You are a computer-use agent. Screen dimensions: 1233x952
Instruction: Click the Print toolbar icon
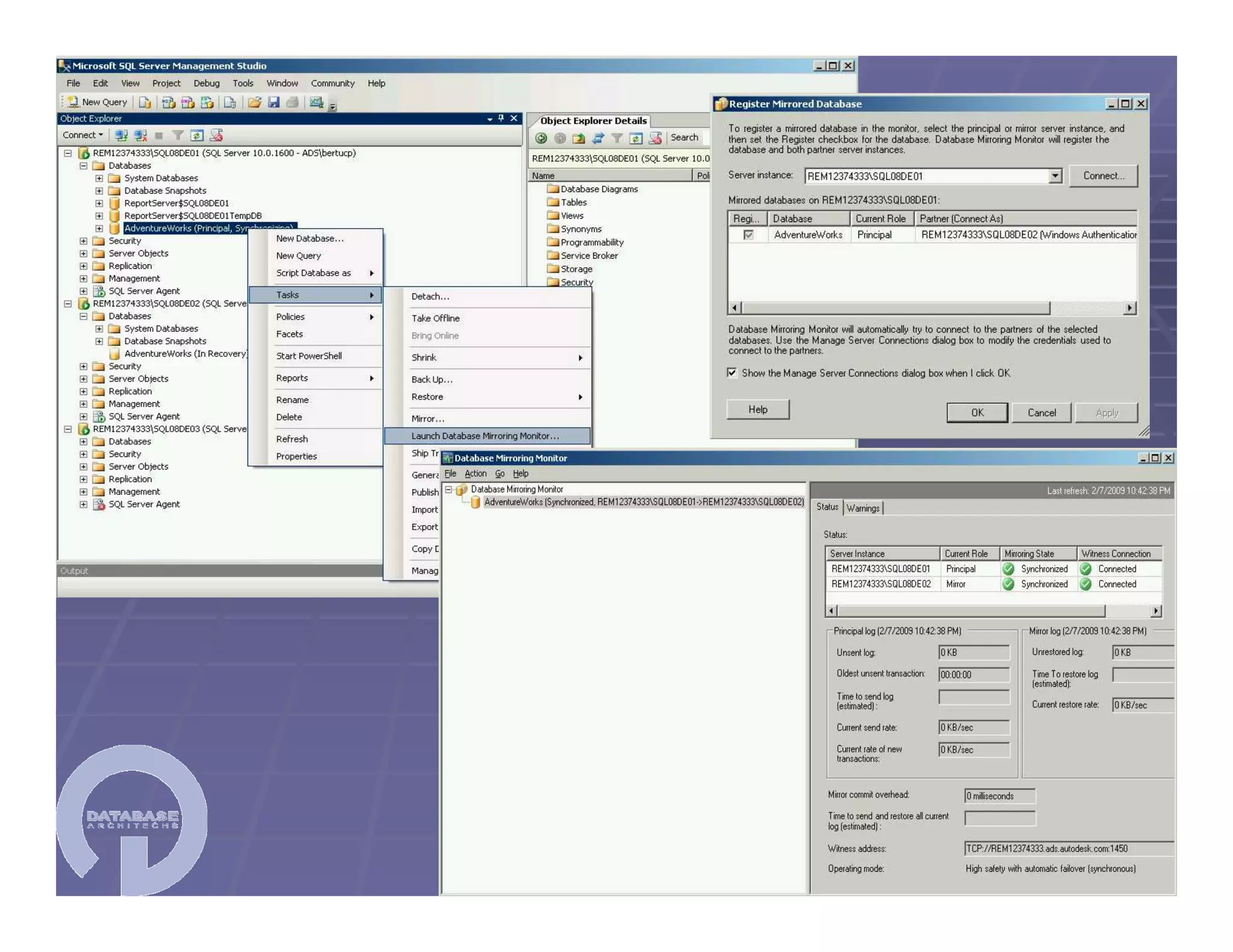[293, 102]
